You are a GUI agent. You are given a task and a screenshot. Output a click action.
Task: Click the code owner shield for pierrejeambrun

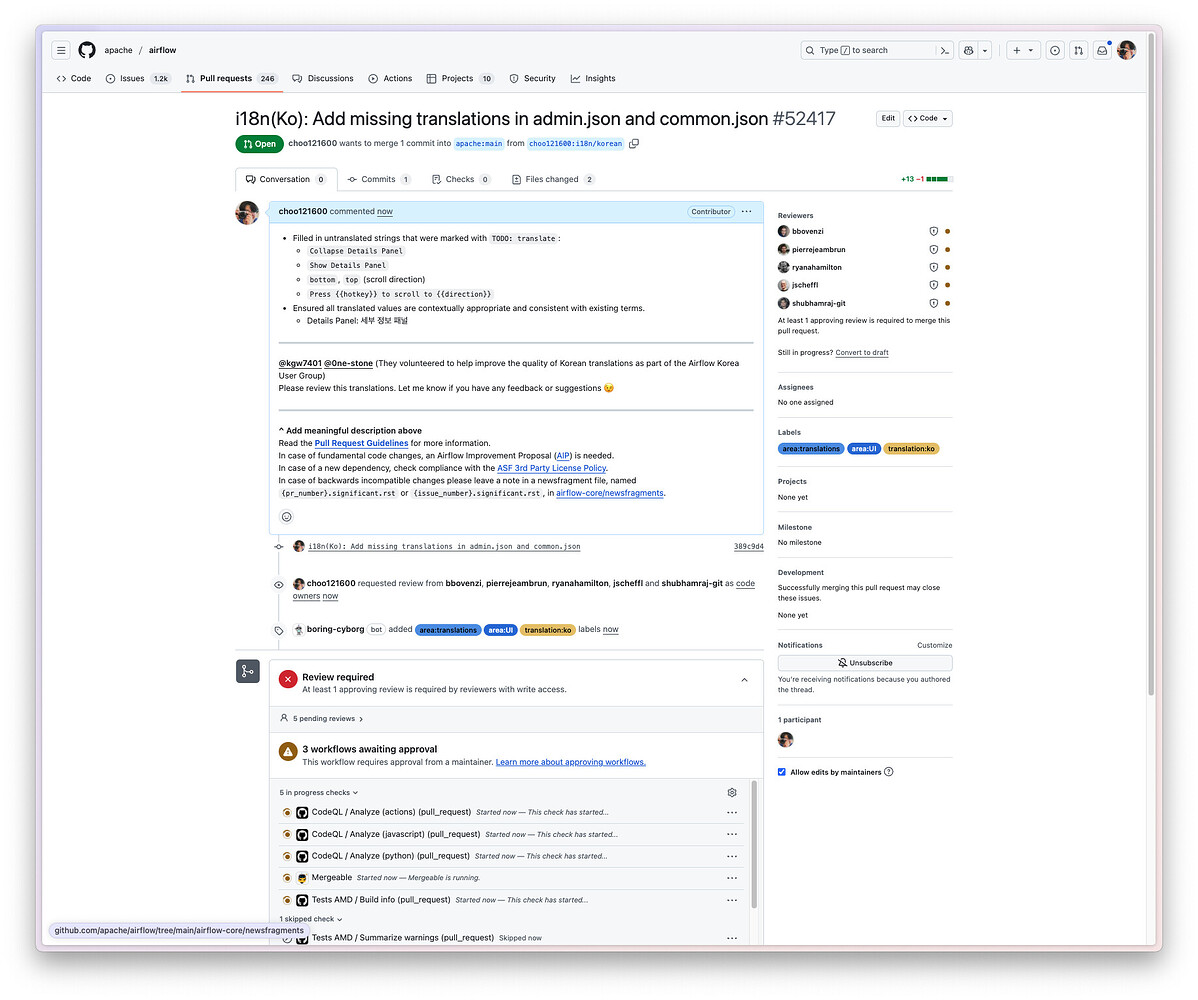coord(933,250)
